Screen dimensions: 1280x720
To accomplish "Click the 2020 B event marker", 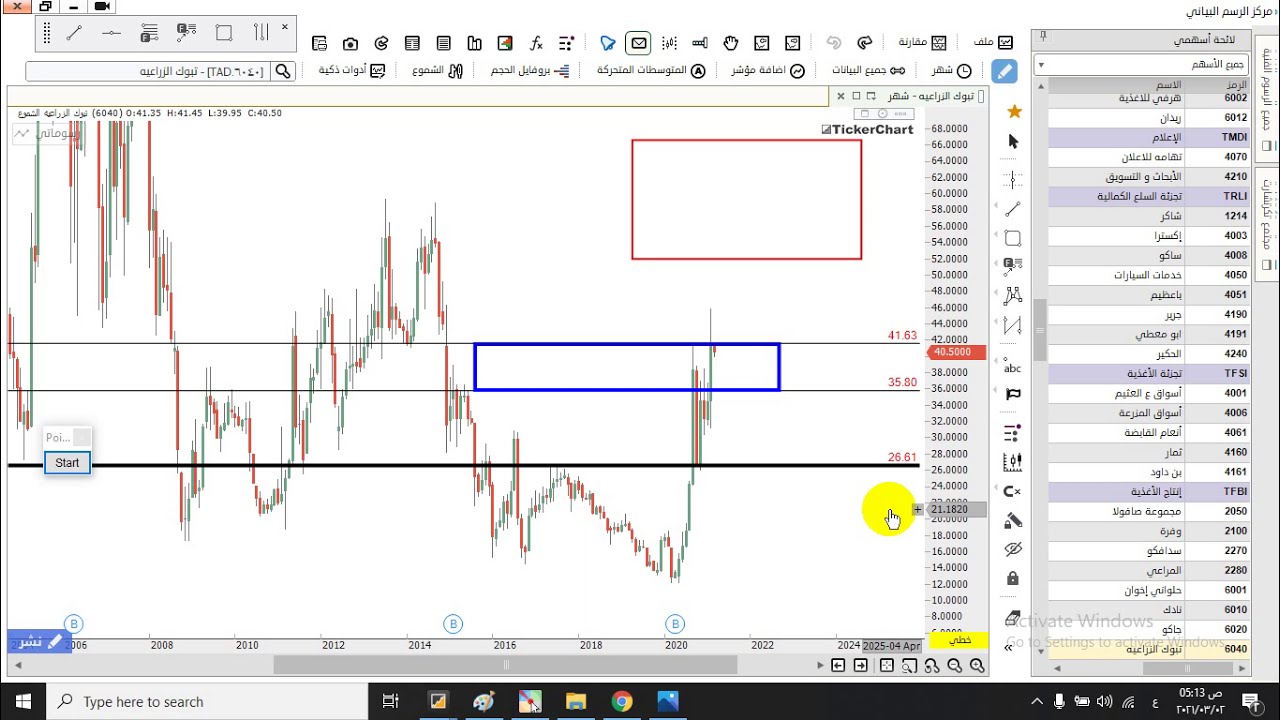I will pos(675,624).
